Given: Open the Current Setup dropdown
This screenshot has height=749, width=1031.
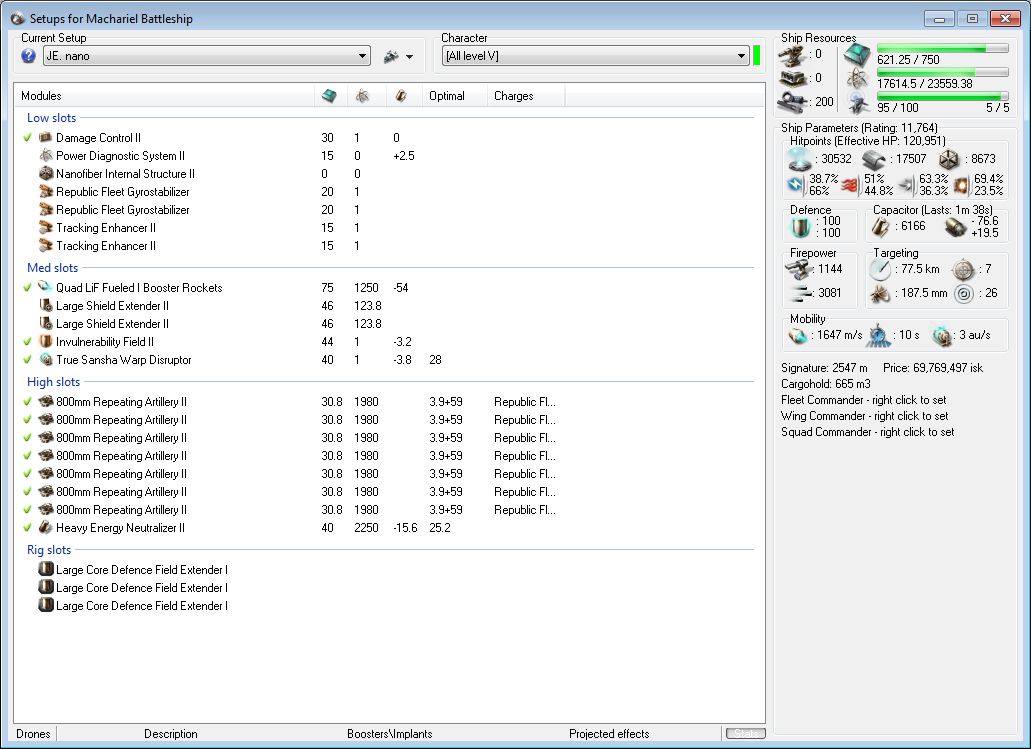Looking at the screenshot, I should coord(363,56).
